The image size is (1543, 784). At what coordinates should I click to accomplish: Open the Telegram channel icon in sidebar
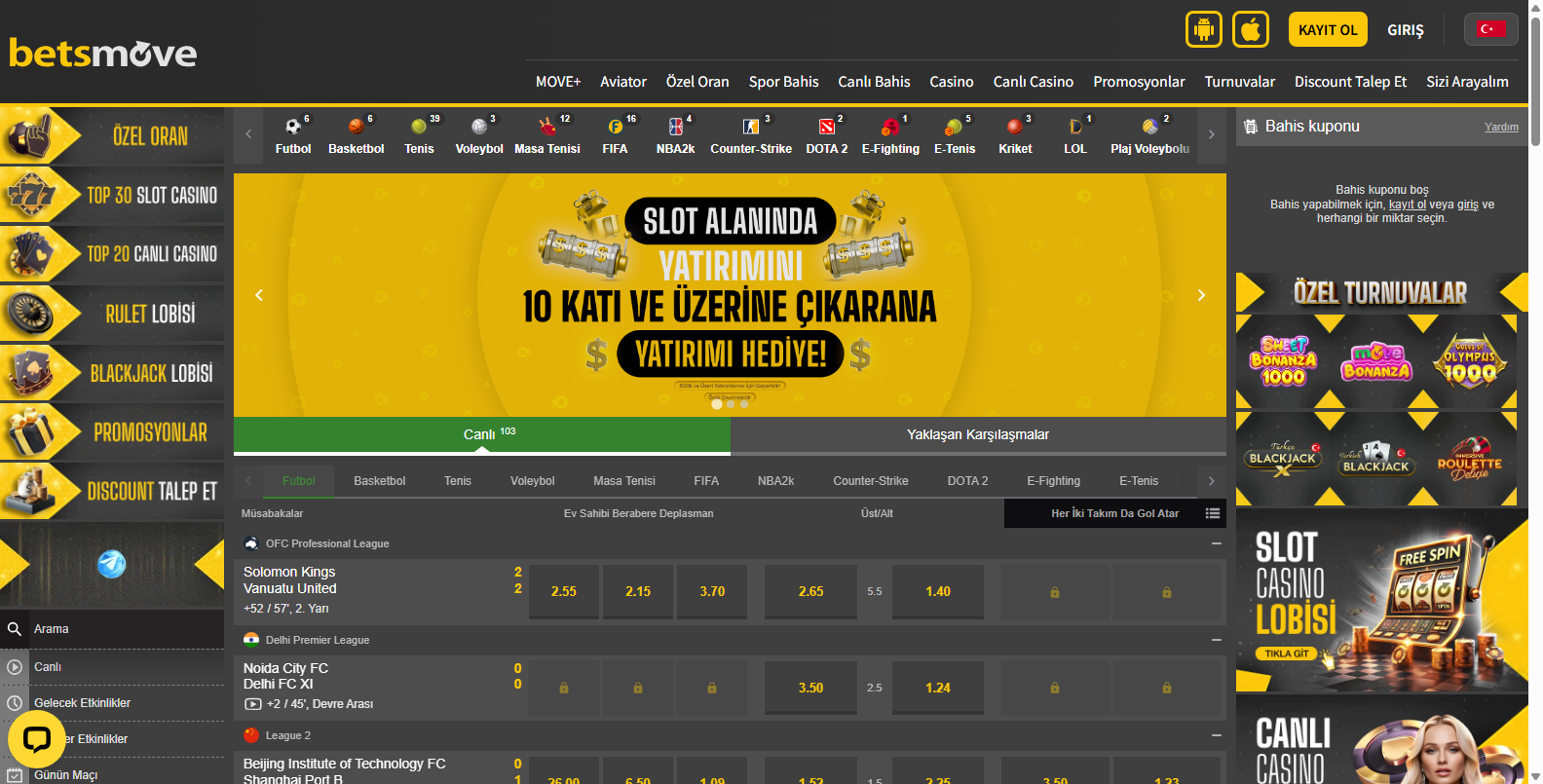tap(112, 564)
